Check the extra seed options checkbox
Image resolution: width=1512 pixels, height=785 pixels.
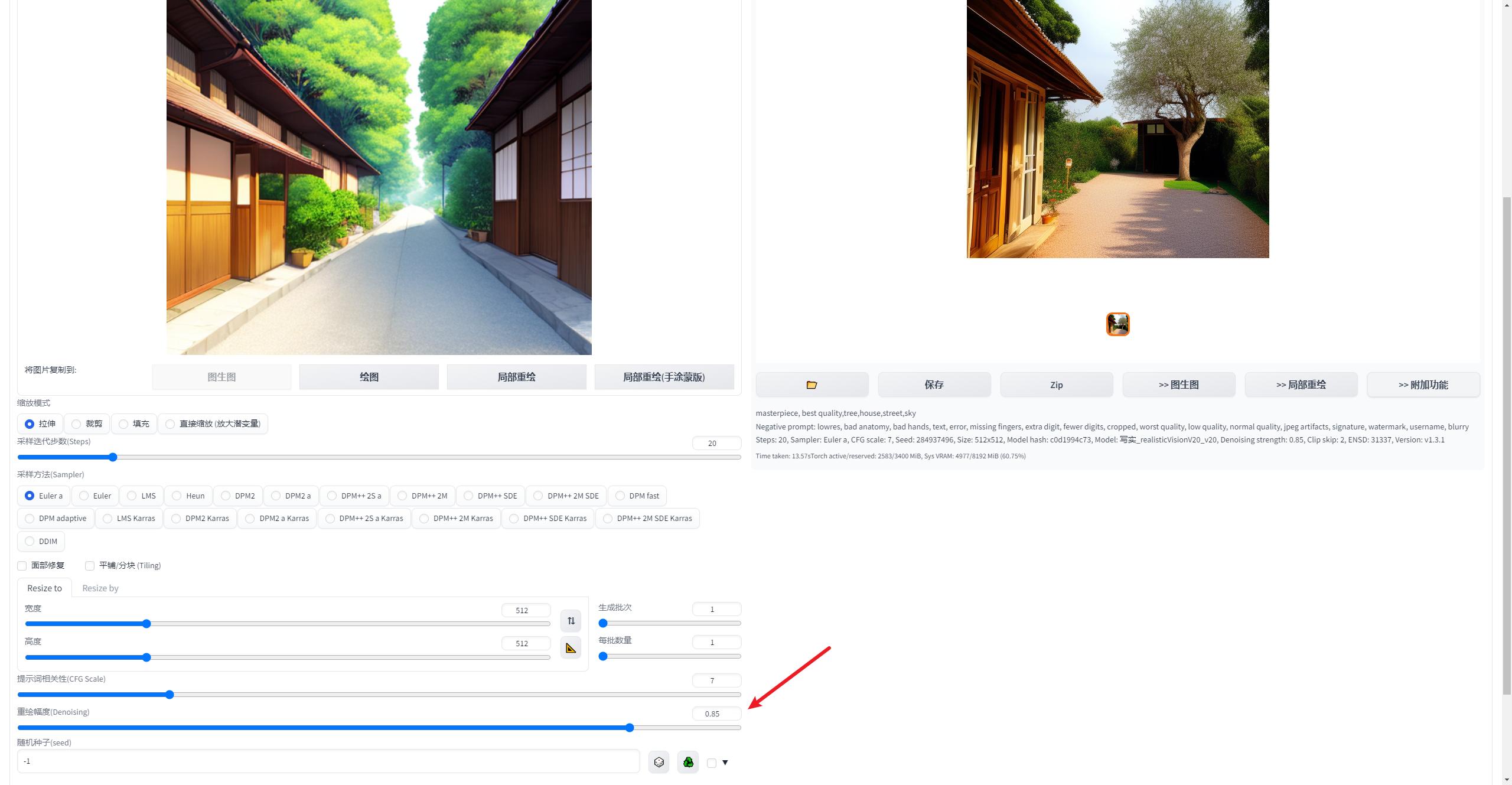(712, 763)
